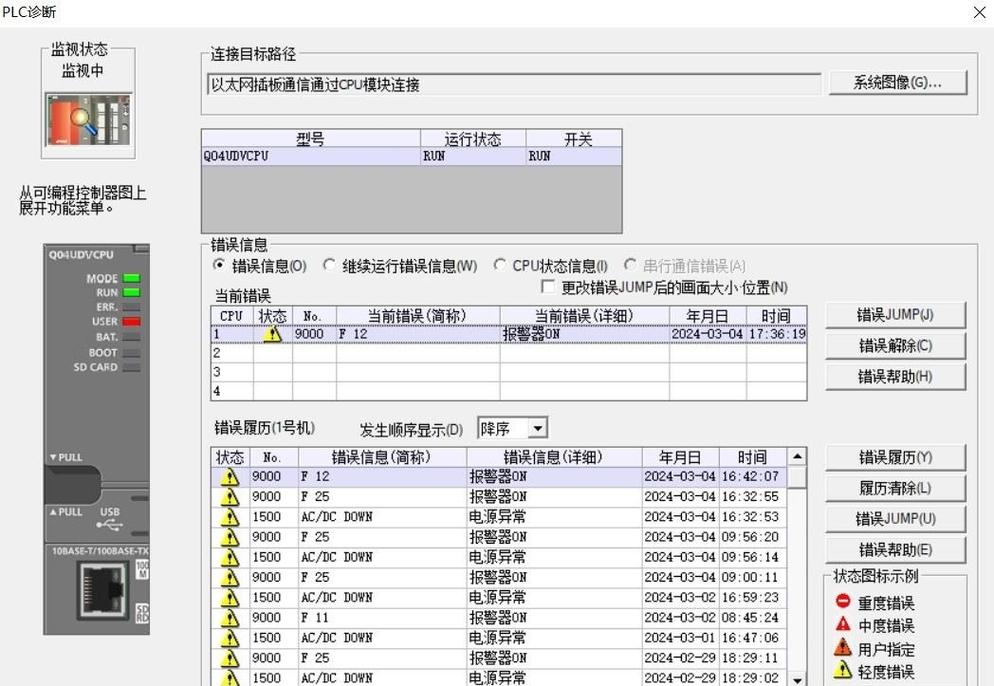Screen dimensions: 994x686
Task: Click the Ethernet port on CPU module image
Action: pos(101,592)
